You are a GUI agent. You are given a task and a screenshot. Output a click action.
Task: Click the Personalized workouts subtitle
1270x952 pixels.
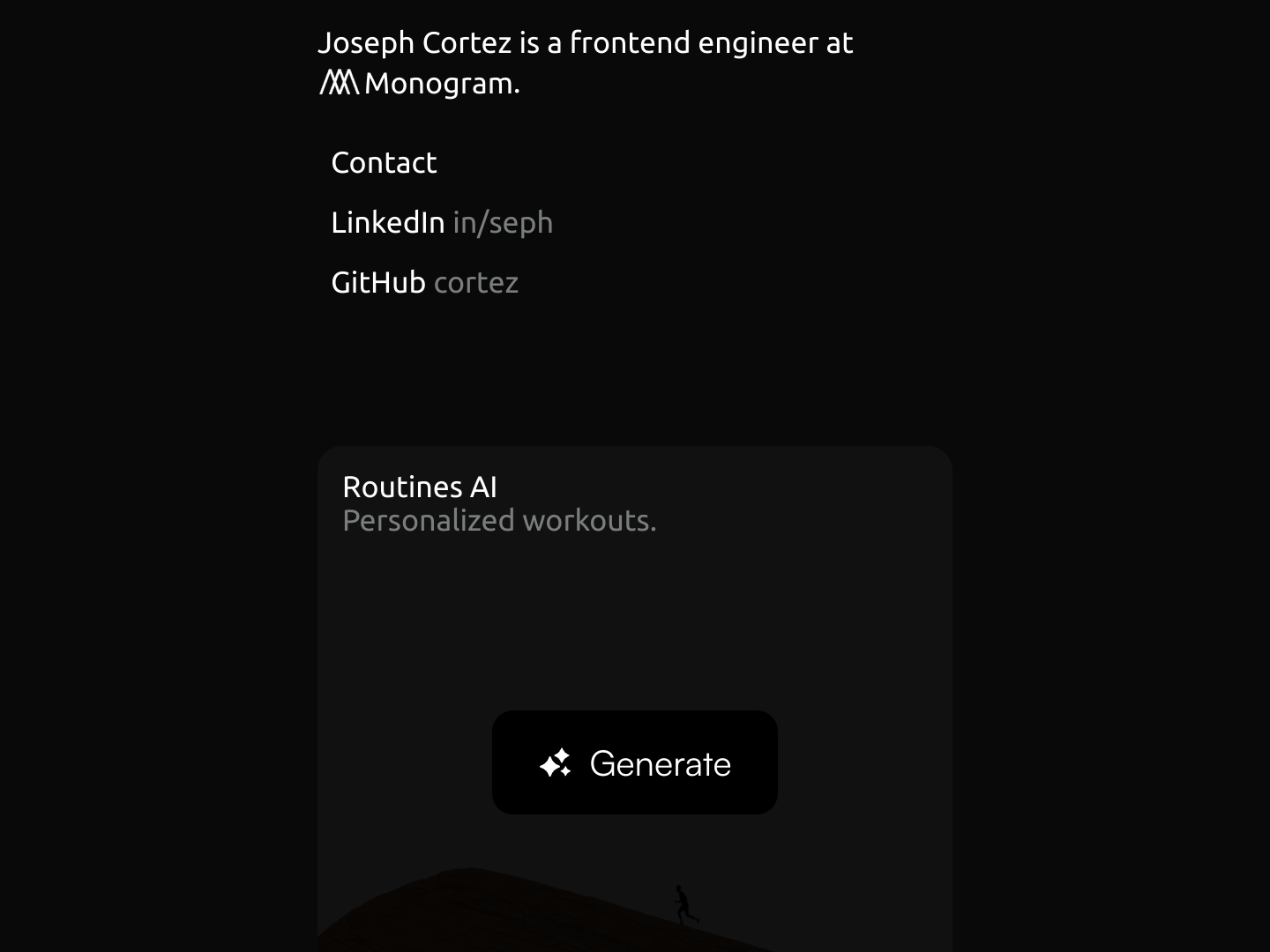pyautogui.click(x=499, y=521)
